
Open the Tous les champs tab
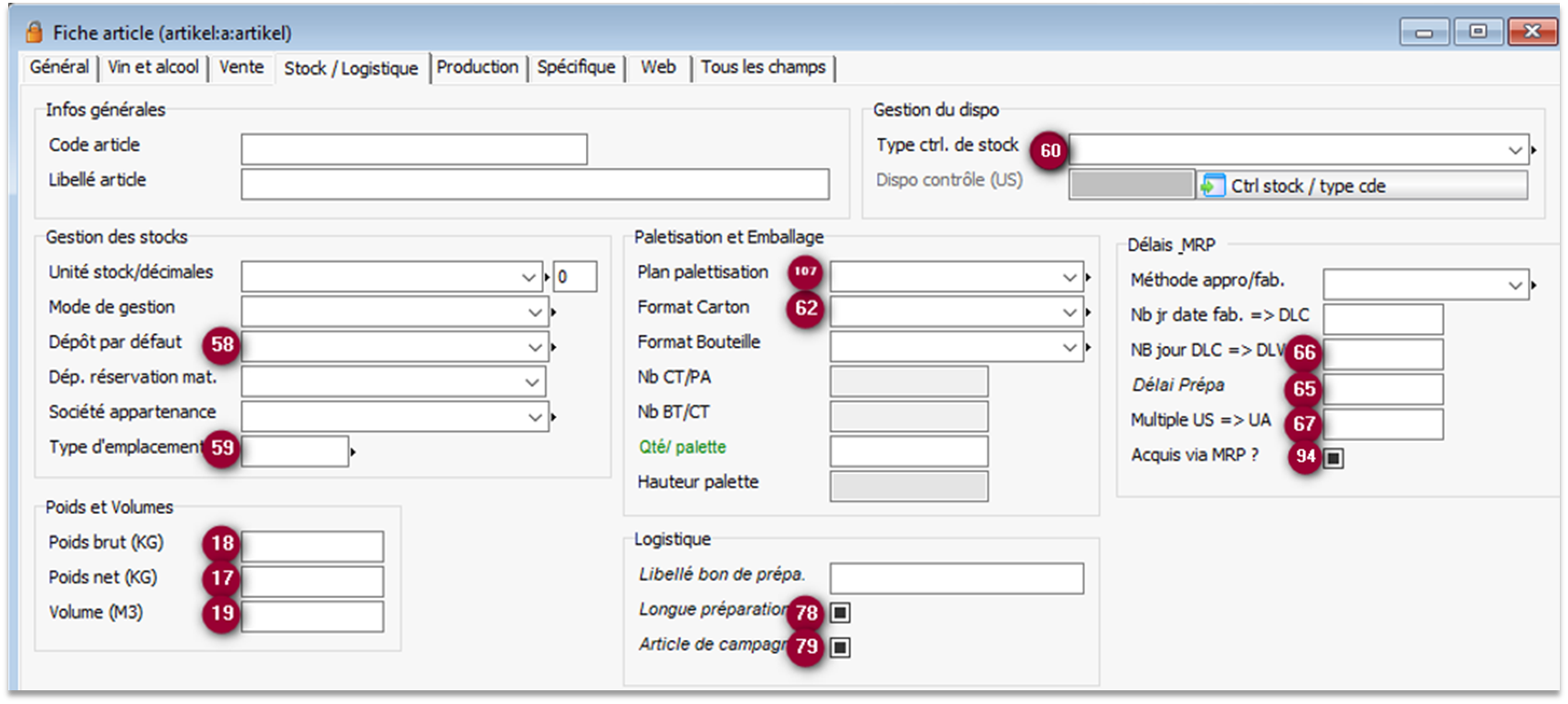pyautogui.click(x=763, y=68)
